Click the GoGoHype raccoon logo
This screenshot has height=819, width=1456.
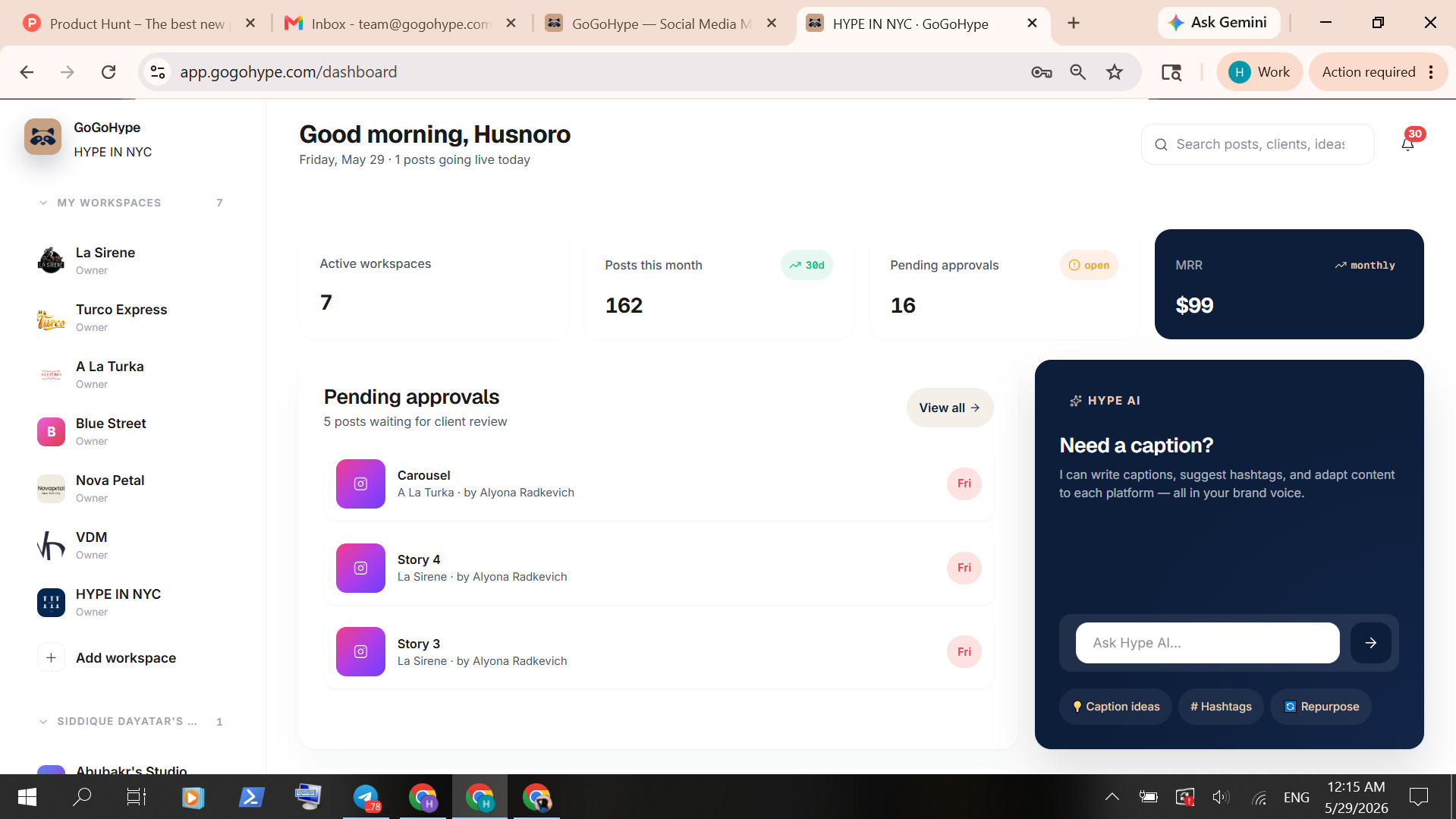pos(42,137)
